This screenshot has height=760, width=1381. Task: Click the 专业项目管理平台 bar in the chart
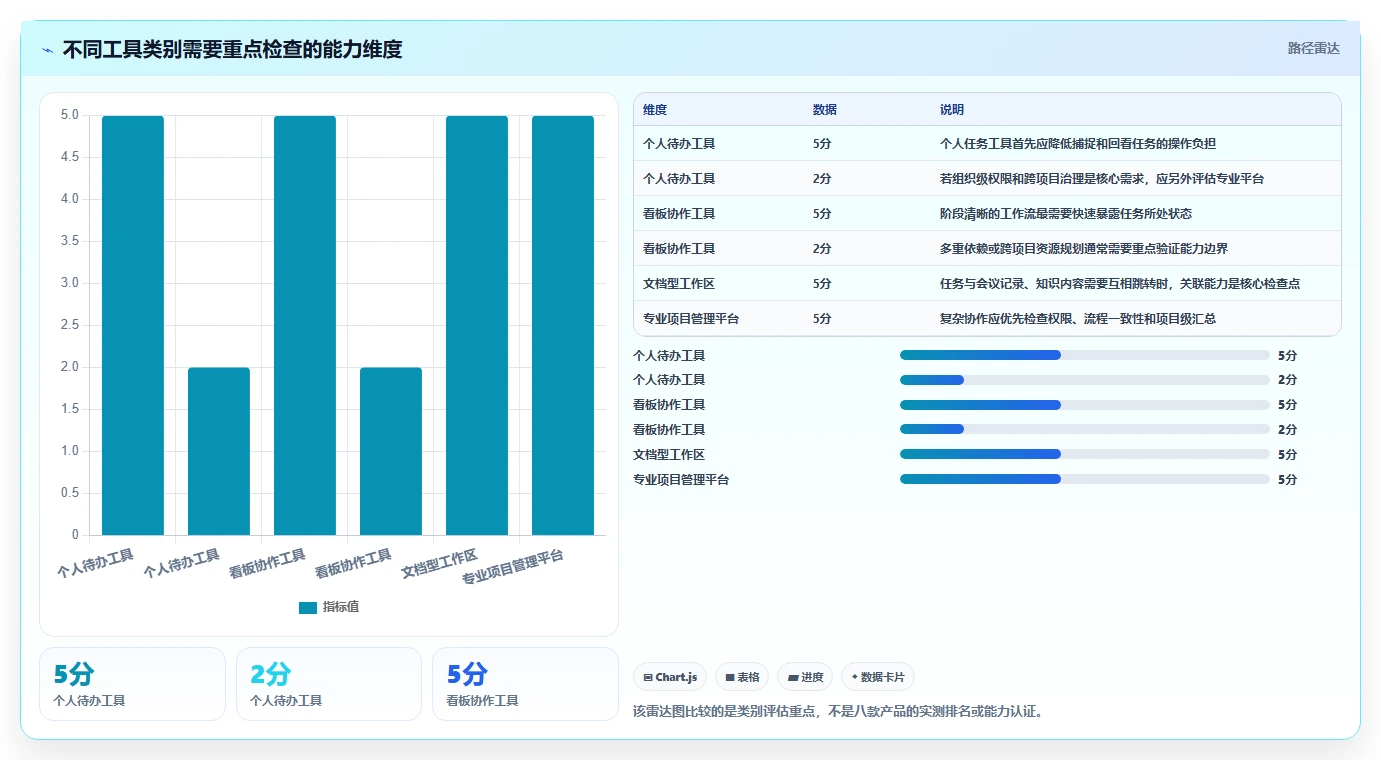point(563,325)
